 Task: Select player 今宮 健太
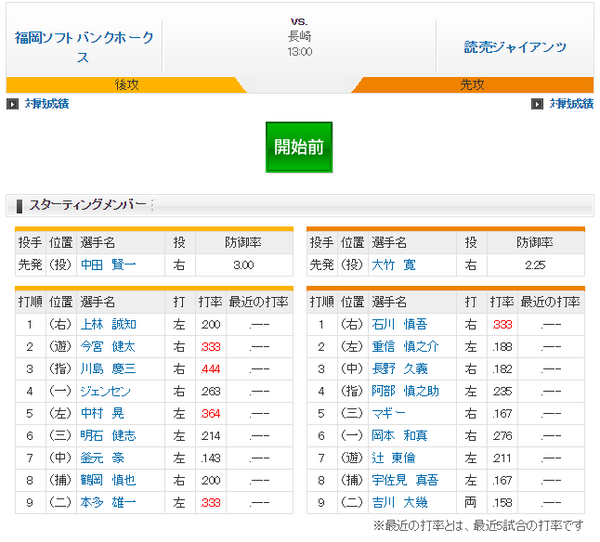click(108, 347)
